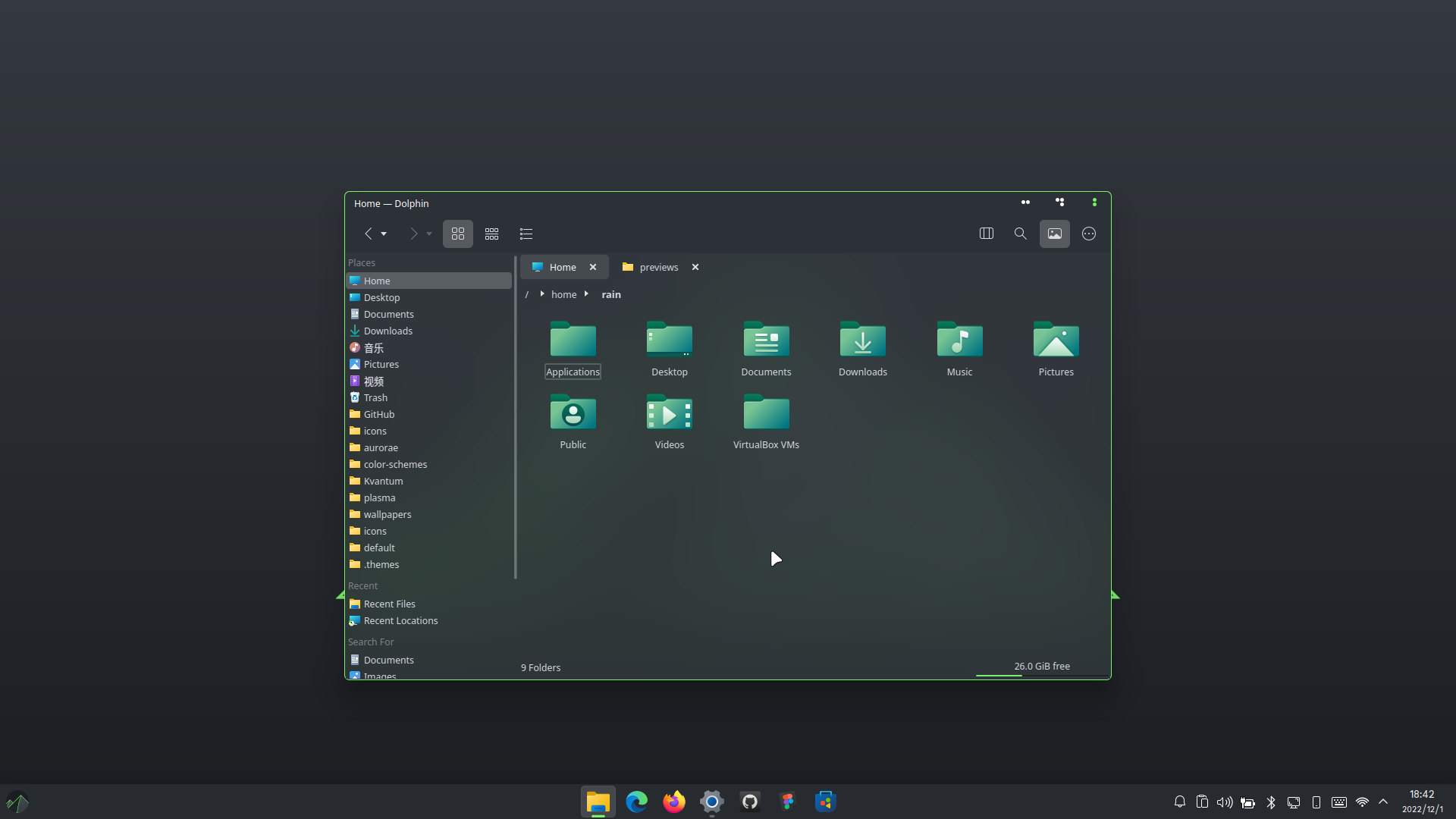The width and height of the screenshot is (1456, 819).
Task: Open color-schemes in the Places panel
Action: tap(429, 464)
